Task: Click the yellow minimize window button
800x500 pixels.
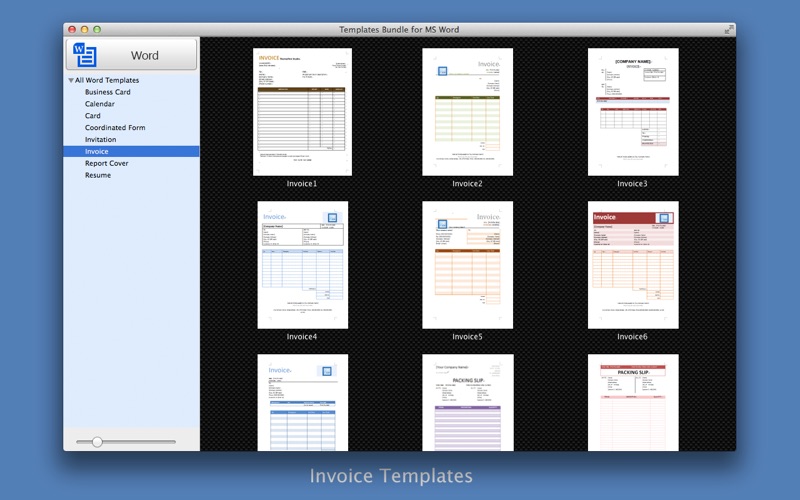Action: [x=85, y=30]
